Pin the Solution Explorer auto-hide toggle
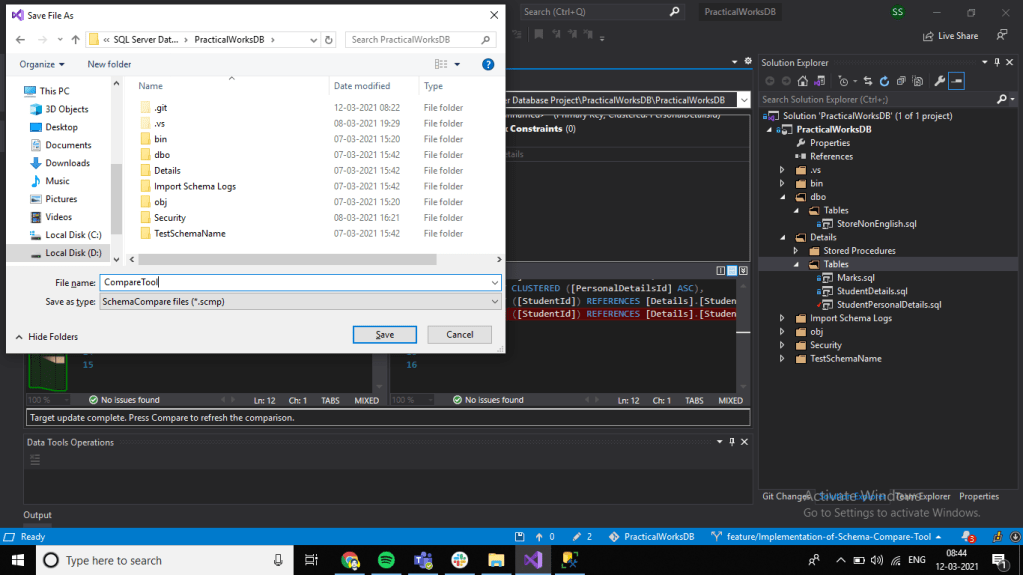1023x575 pixels. pos(997,62)
